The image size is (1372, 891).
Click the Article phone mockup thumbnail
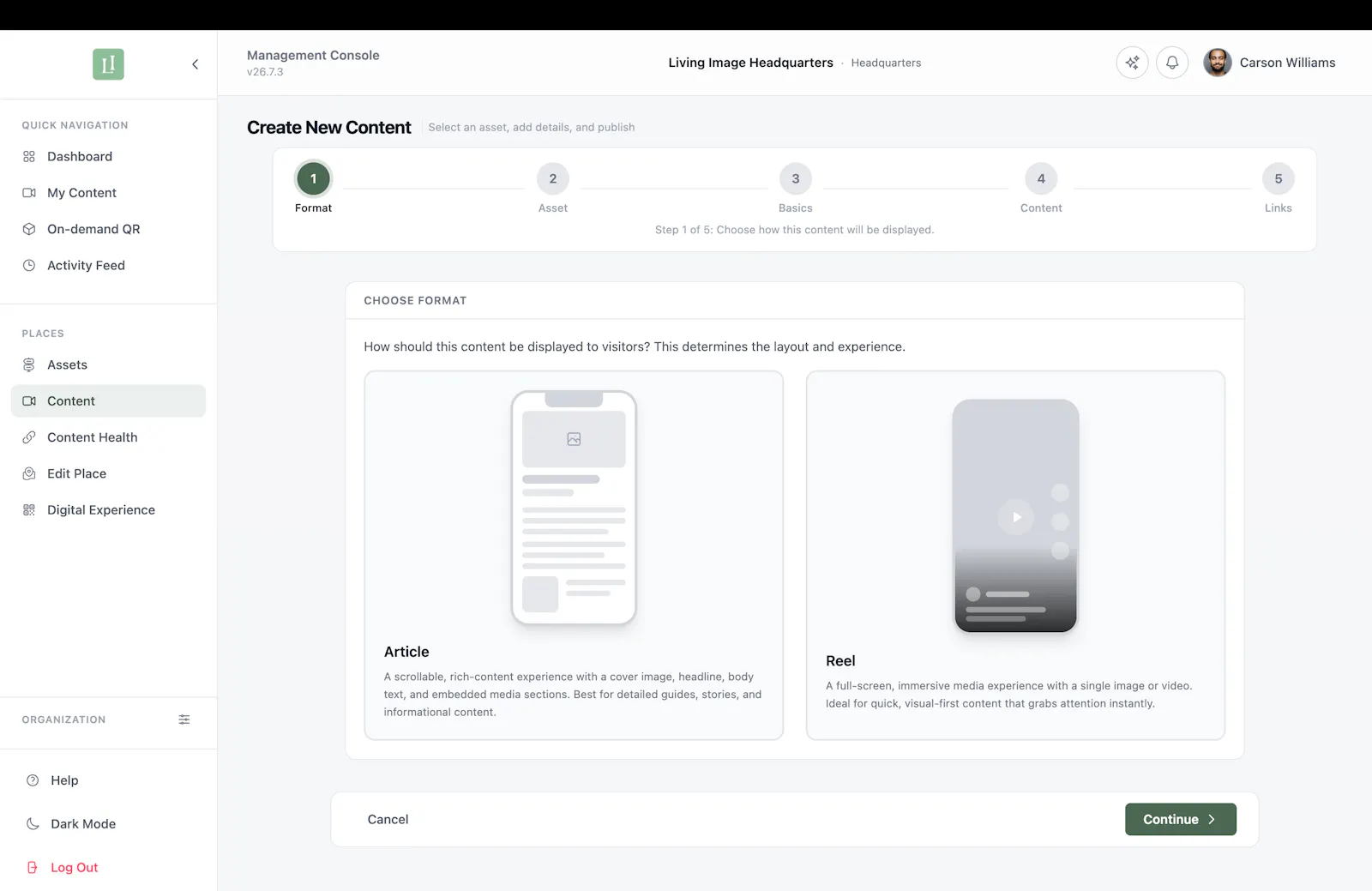pos(574,508)
